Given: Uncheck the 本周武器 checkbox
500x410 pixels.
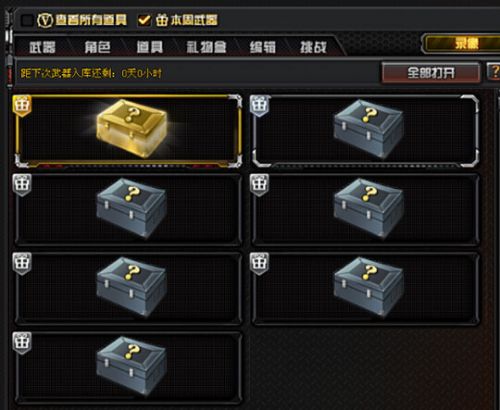Looking at the screenshot, I should 144,20.
